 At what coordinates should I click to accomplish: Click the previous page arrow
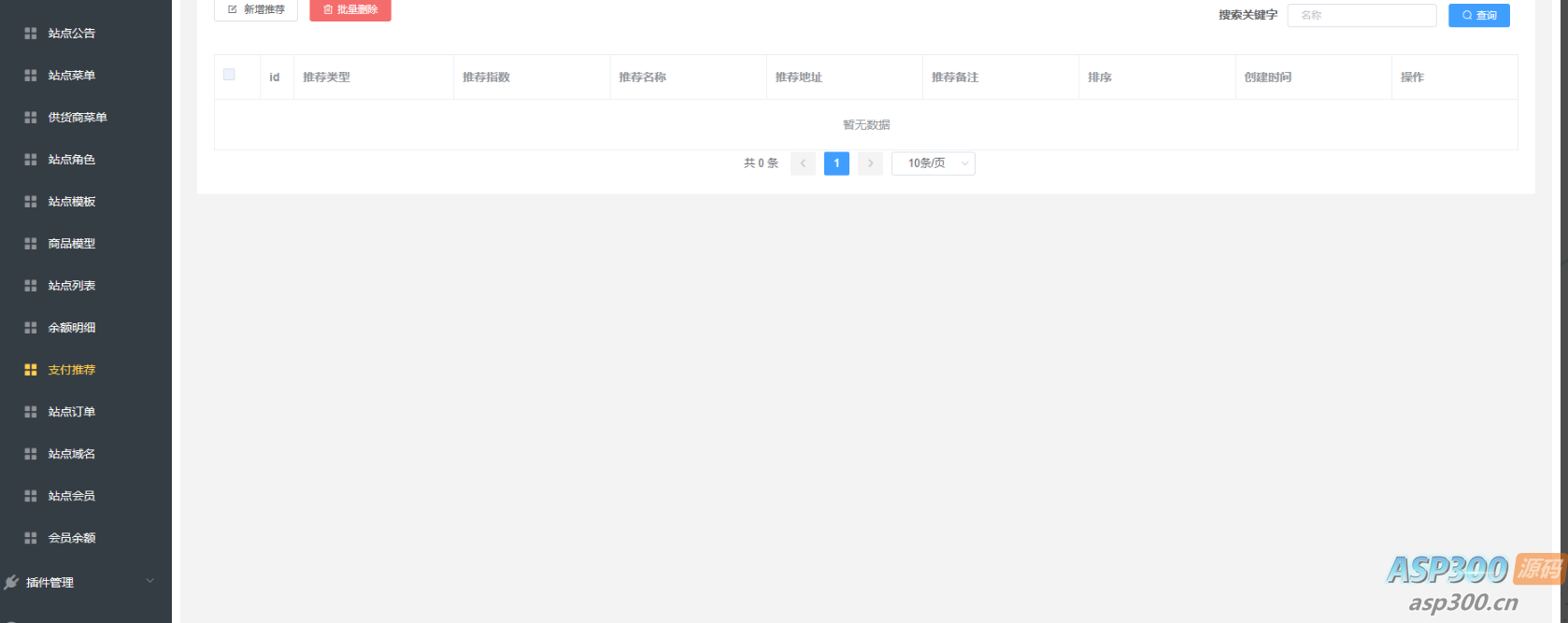point(803,163)
